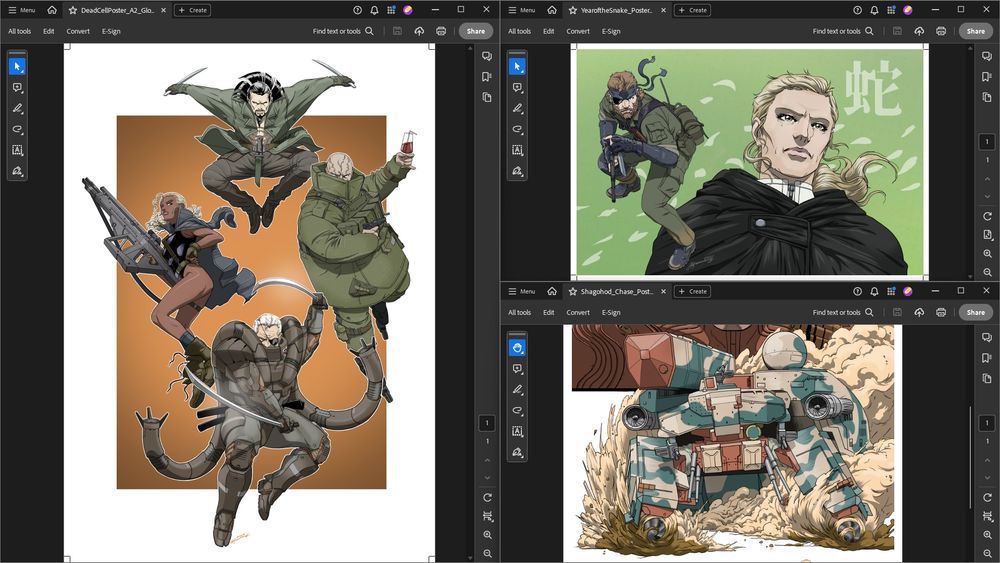The image size is (1000, 563).
Task: Star the Shagohod_Chase_Post tab
Action: (573, 291)
